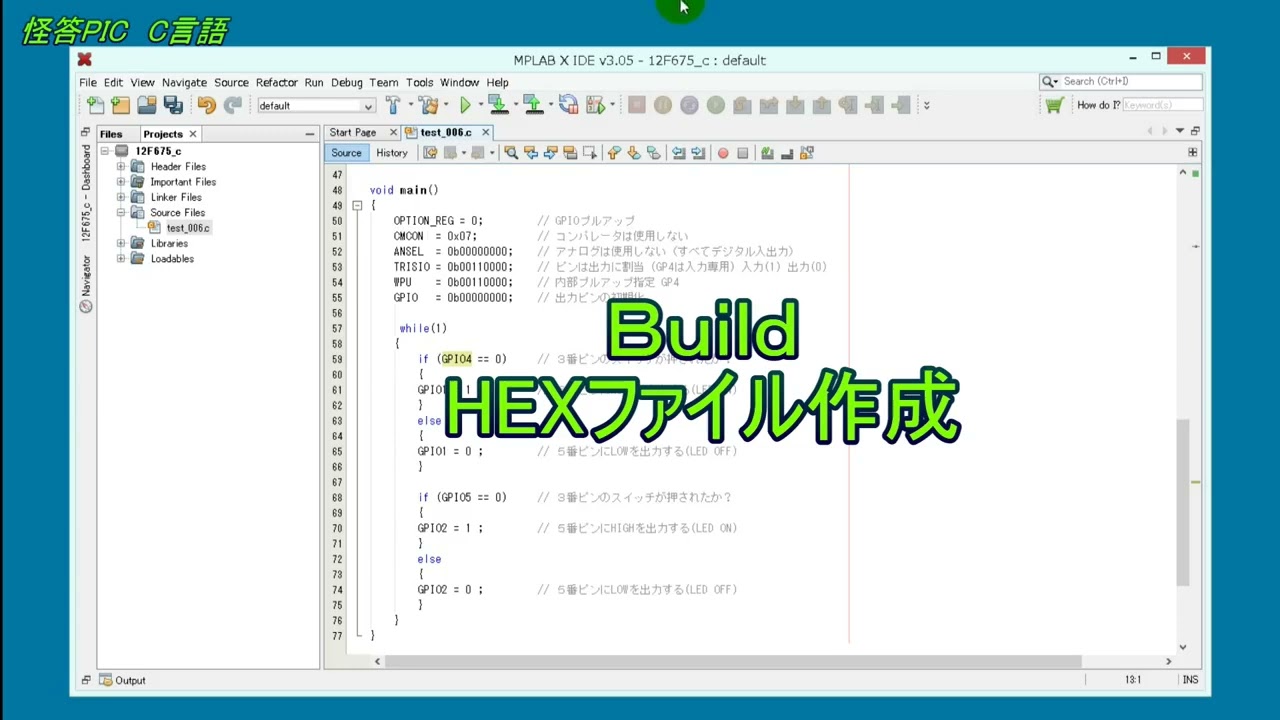Screen dimensions: 1280x720
Task: Click the New File toolbar icon
Action: click(95, 105)
